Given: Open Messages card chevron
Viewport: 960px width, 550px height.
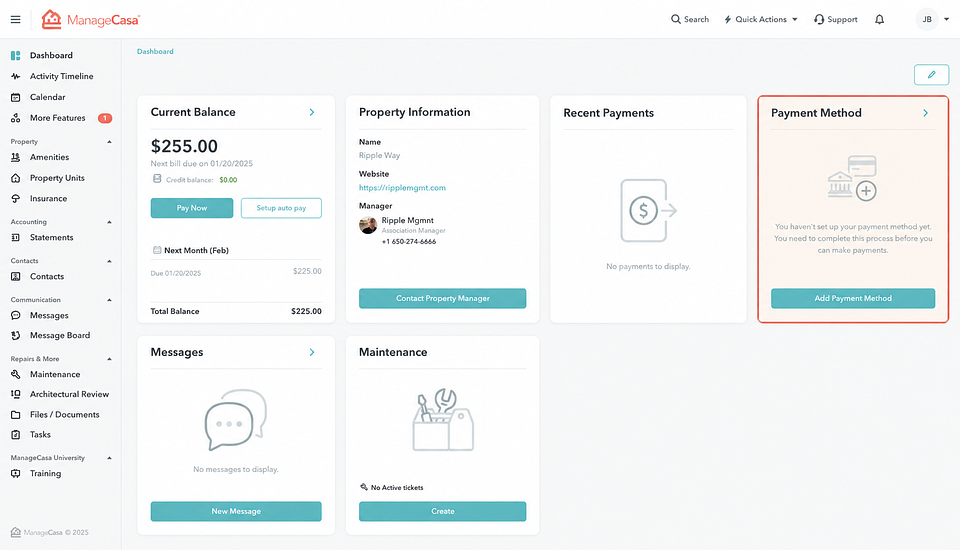Looking at the screenshot, I should [x=312, y=352].
